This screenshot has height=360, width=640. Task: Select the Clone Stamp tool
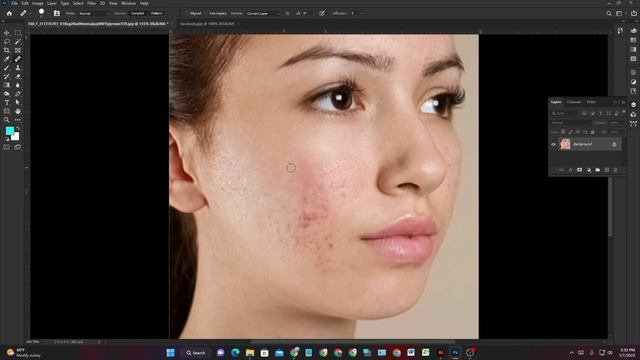(x=18, y=68)
